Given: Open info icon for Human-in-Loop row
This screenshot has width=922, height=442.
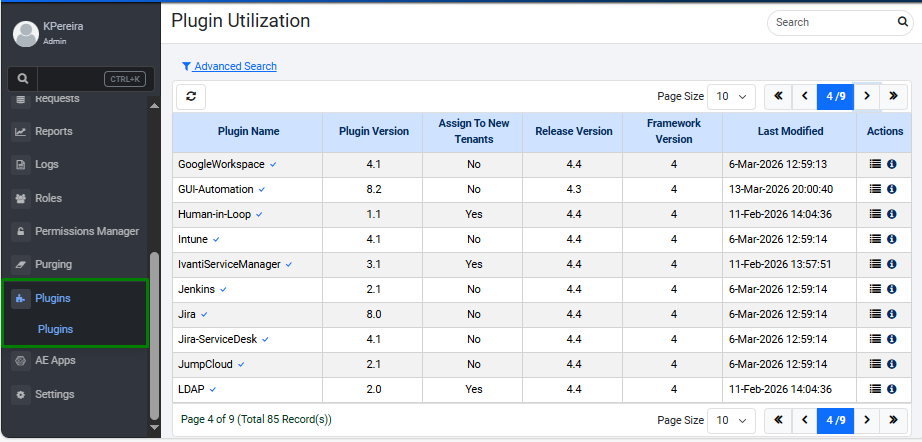Looking at the screenshot, I should (891, 215).
